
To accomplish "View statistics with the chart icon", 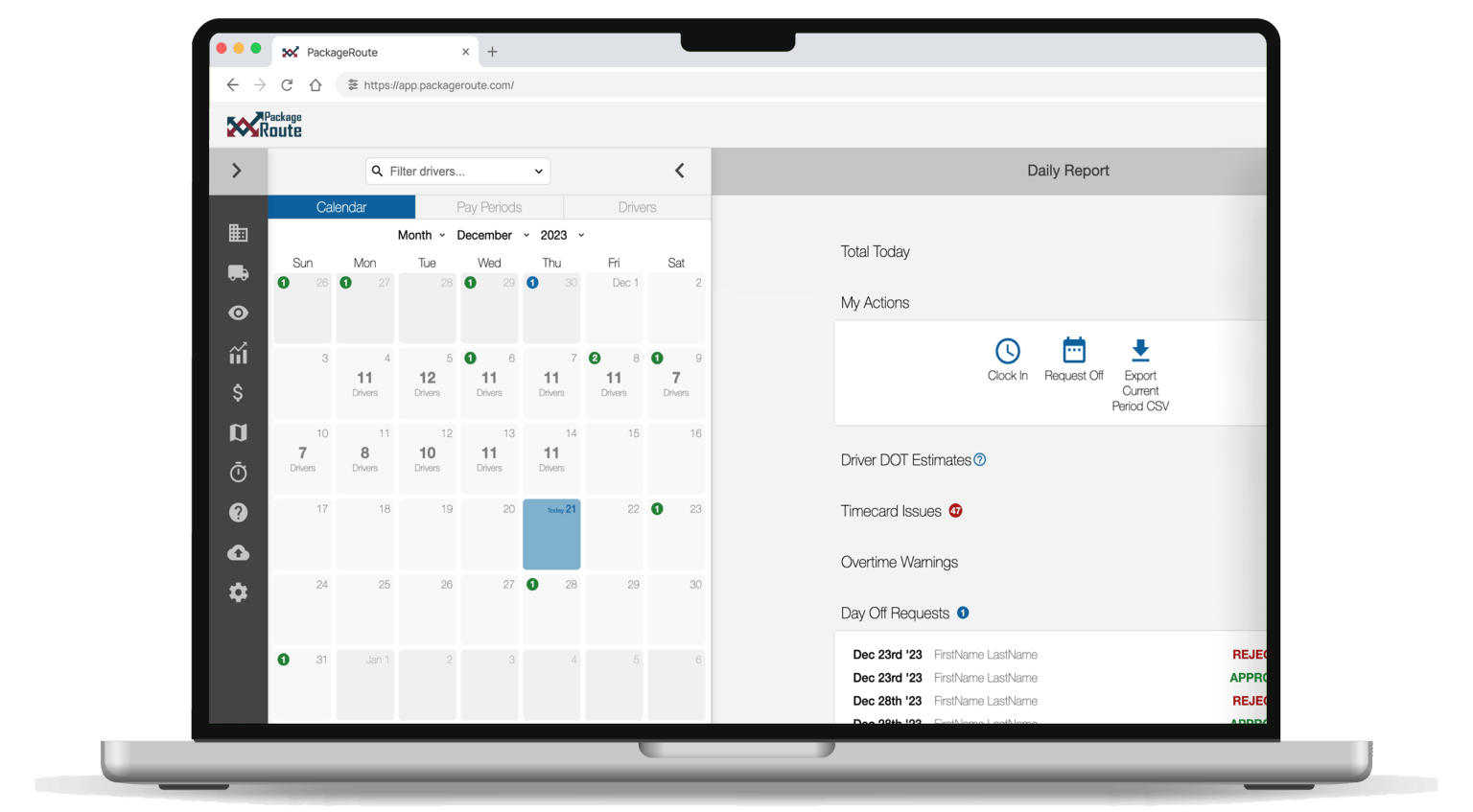I will pos(238,353).
